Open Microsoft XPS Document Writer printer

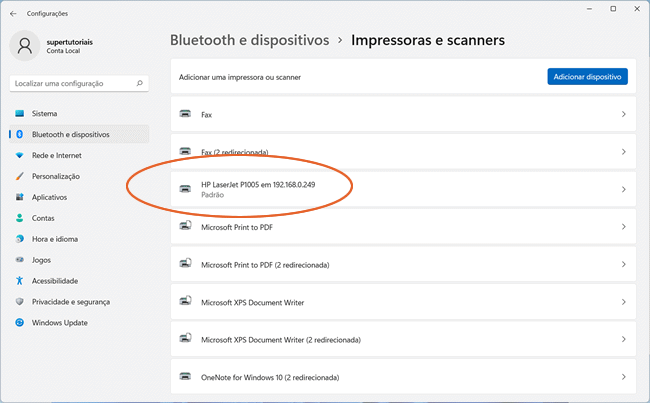400,302
